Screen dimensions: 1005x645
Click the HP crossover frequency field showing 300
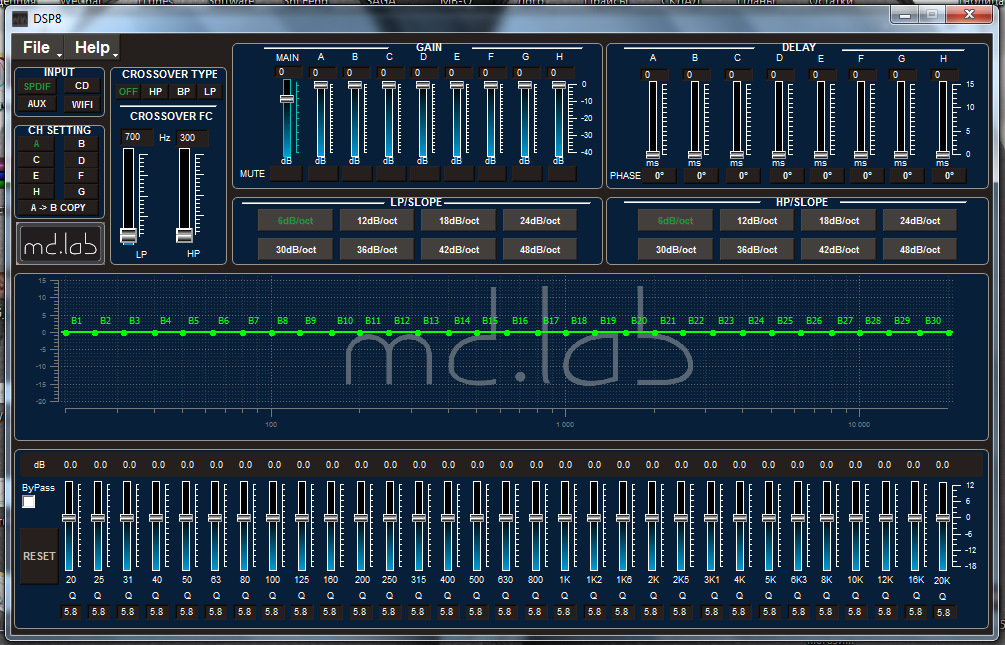point(192,138)
